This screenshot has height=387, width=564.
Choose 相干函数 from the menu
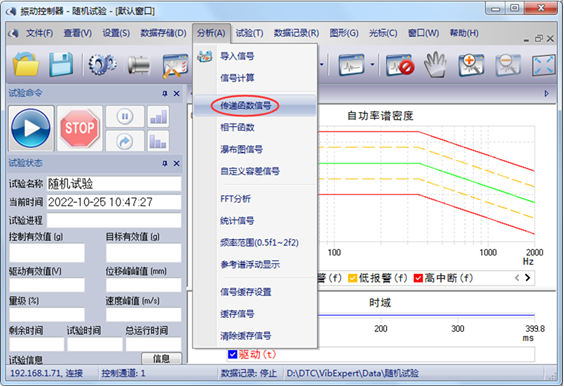[x=255, y=127]
